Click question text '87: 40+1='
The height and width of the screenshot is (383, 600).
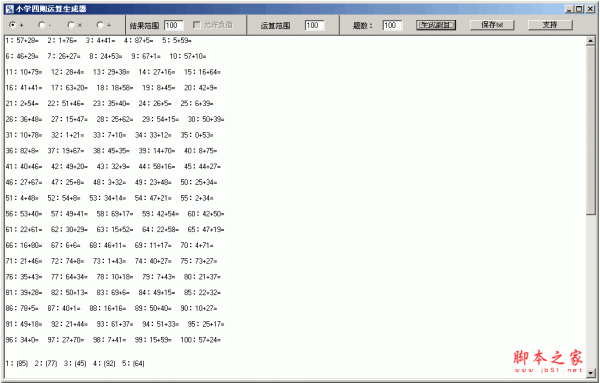64,308
